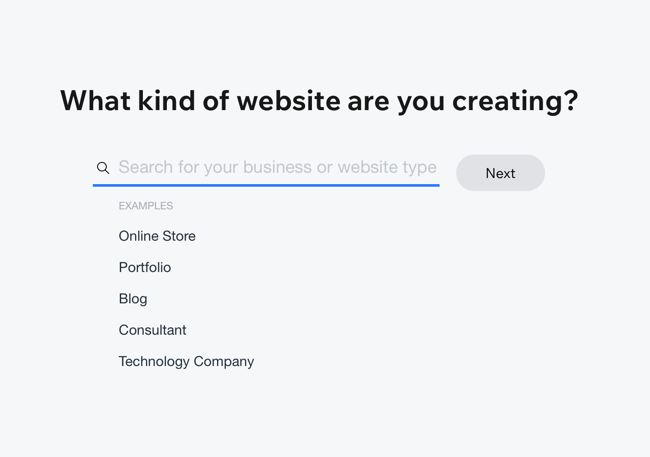This screenshot has width=650, height=457.
Task: Pick the Blog example
Action: click(x=133, y=299)
